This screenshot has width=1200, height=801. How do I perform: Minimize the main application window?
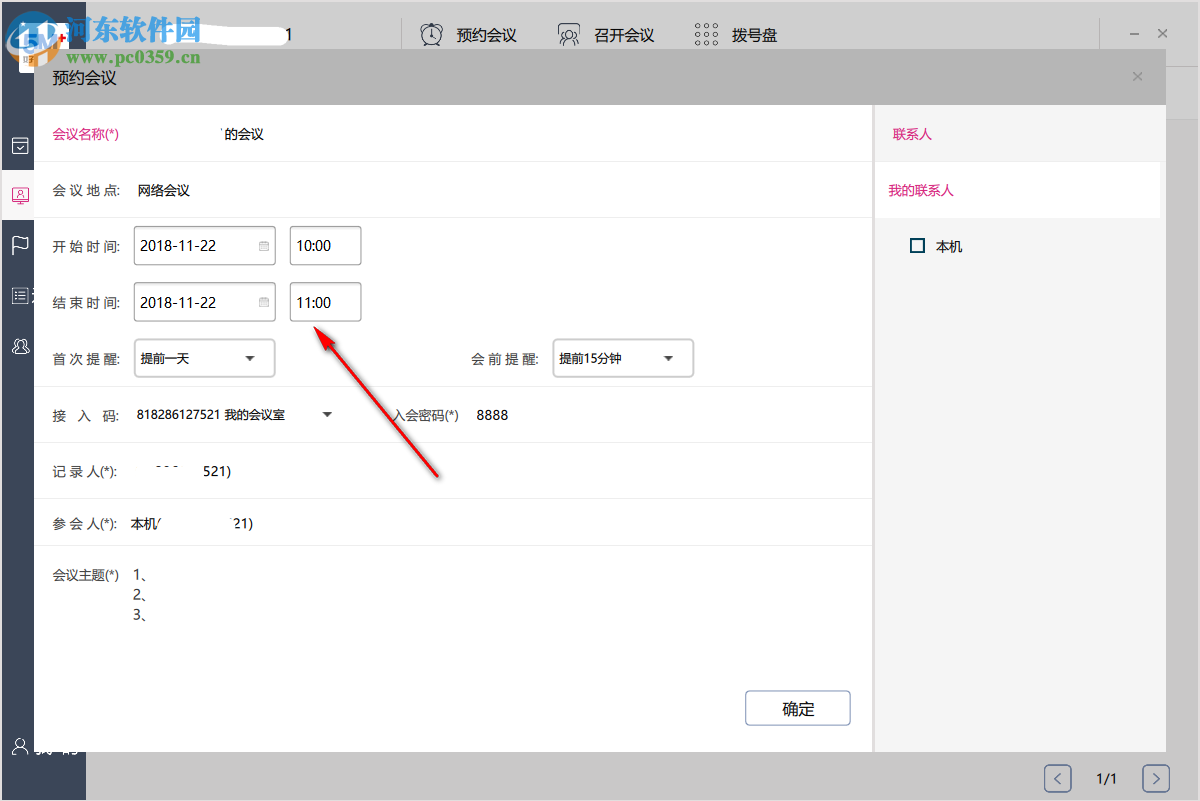1134,34
